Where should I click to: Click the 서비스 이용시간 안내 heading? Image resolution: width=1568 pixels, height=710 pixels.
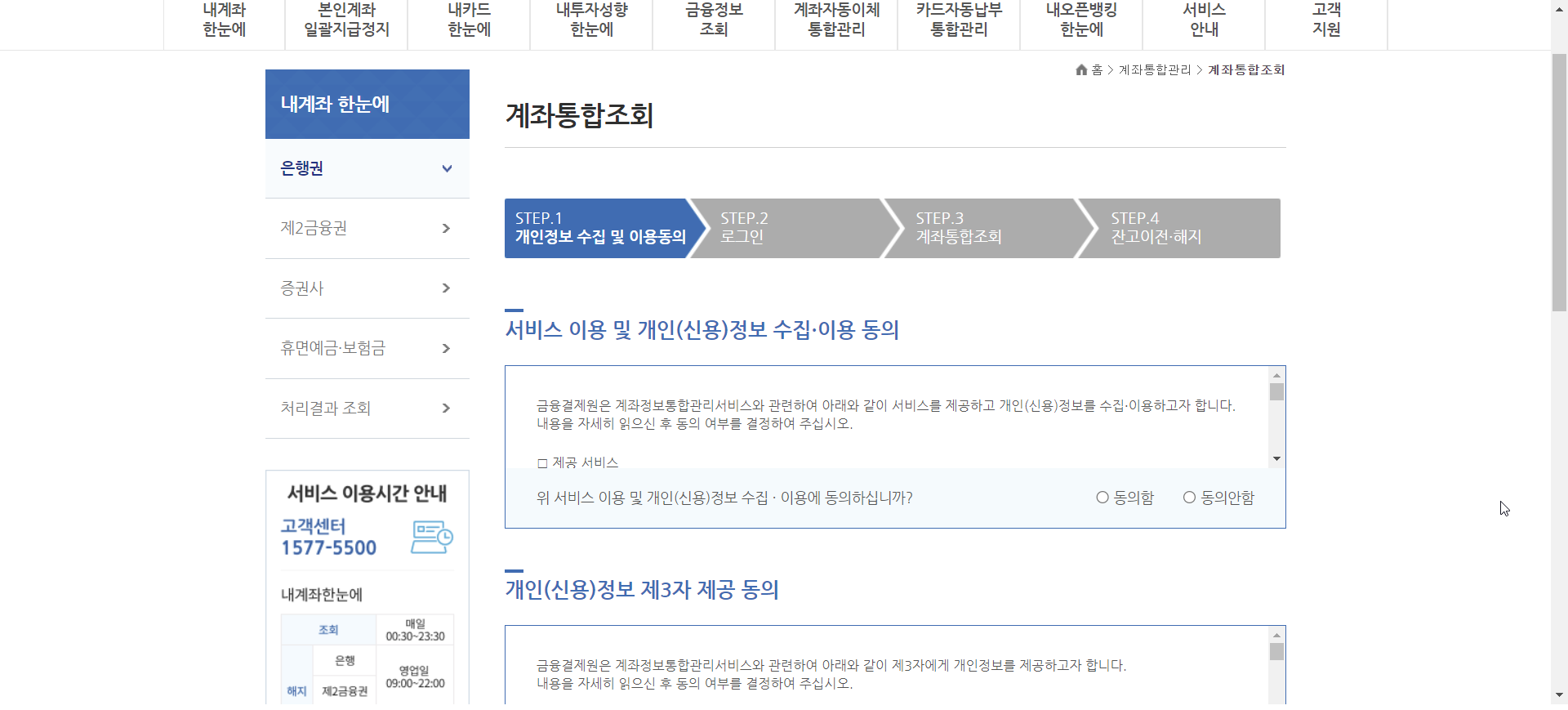(x=367, y=493)
